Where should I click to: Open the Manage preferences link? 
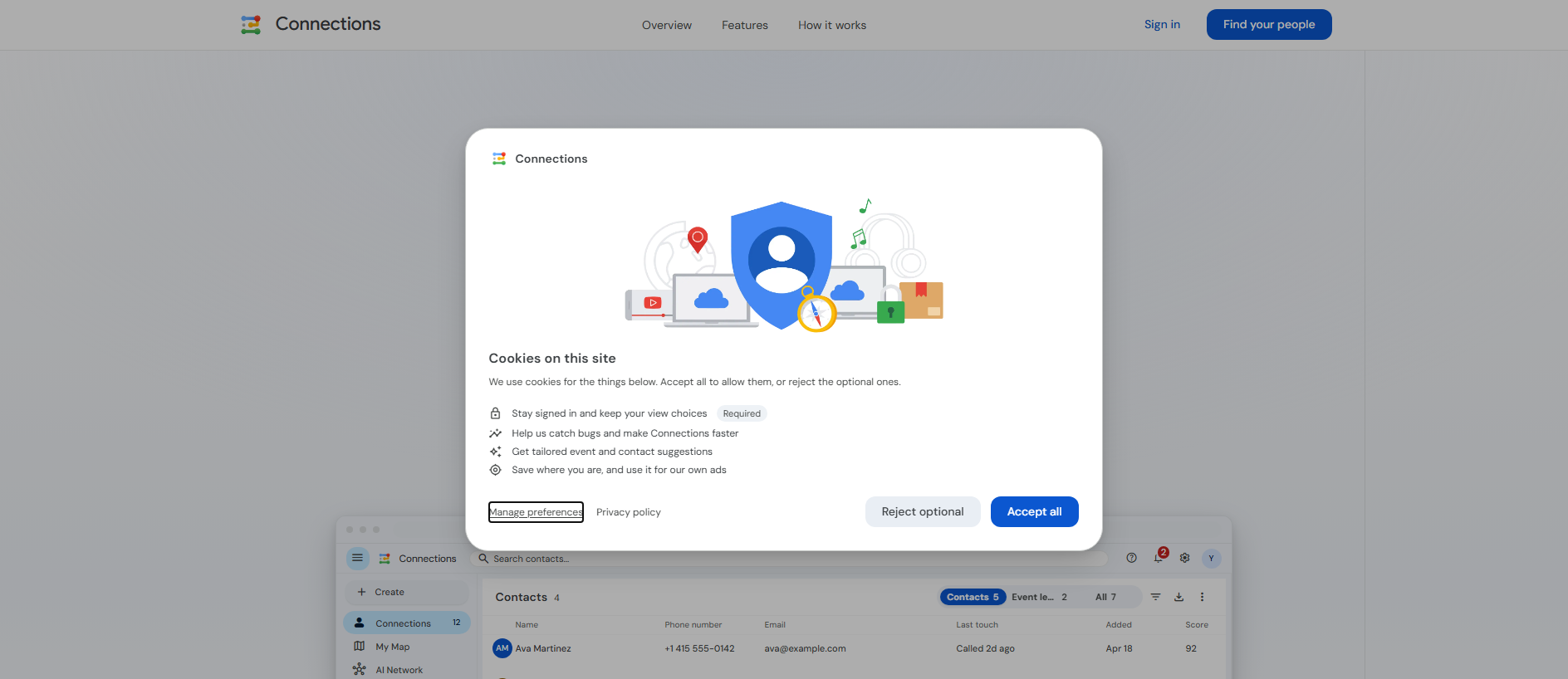tap(536, 512)
